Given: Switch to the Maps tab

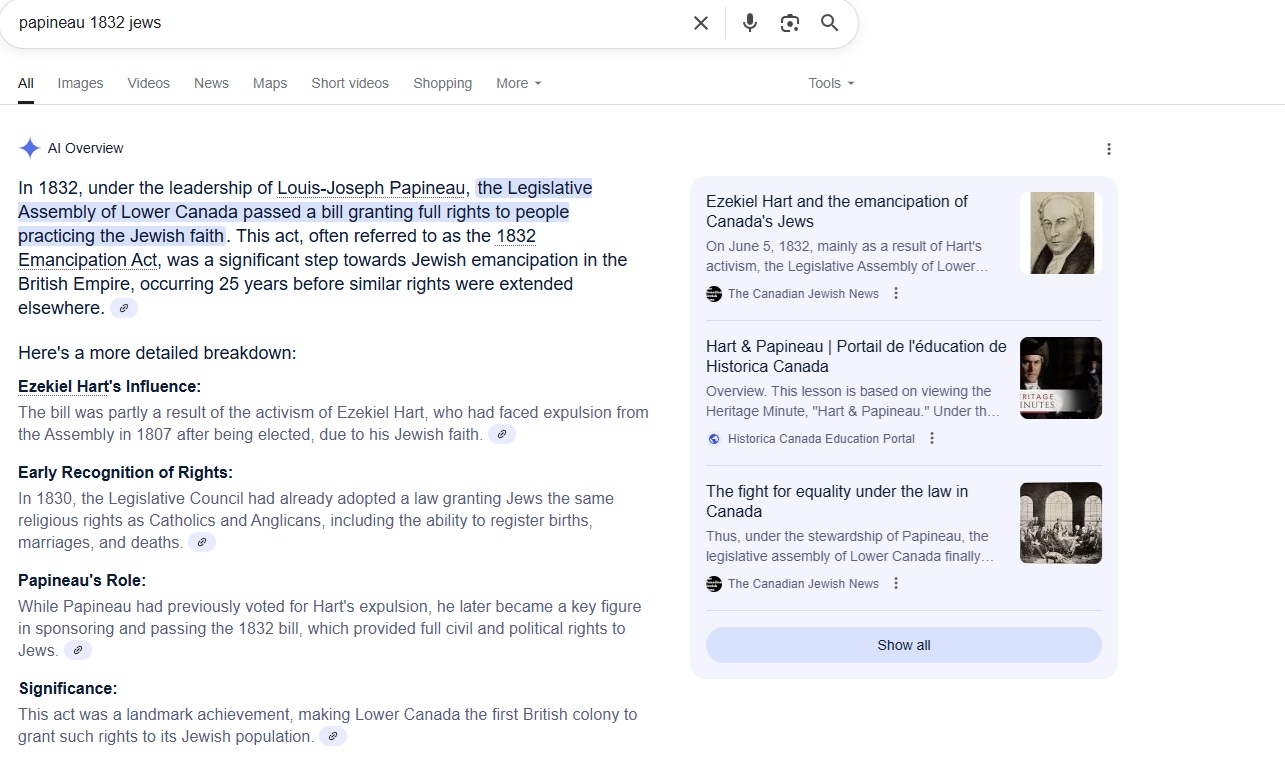Looking at the screenshot, I should click(270, 83).
